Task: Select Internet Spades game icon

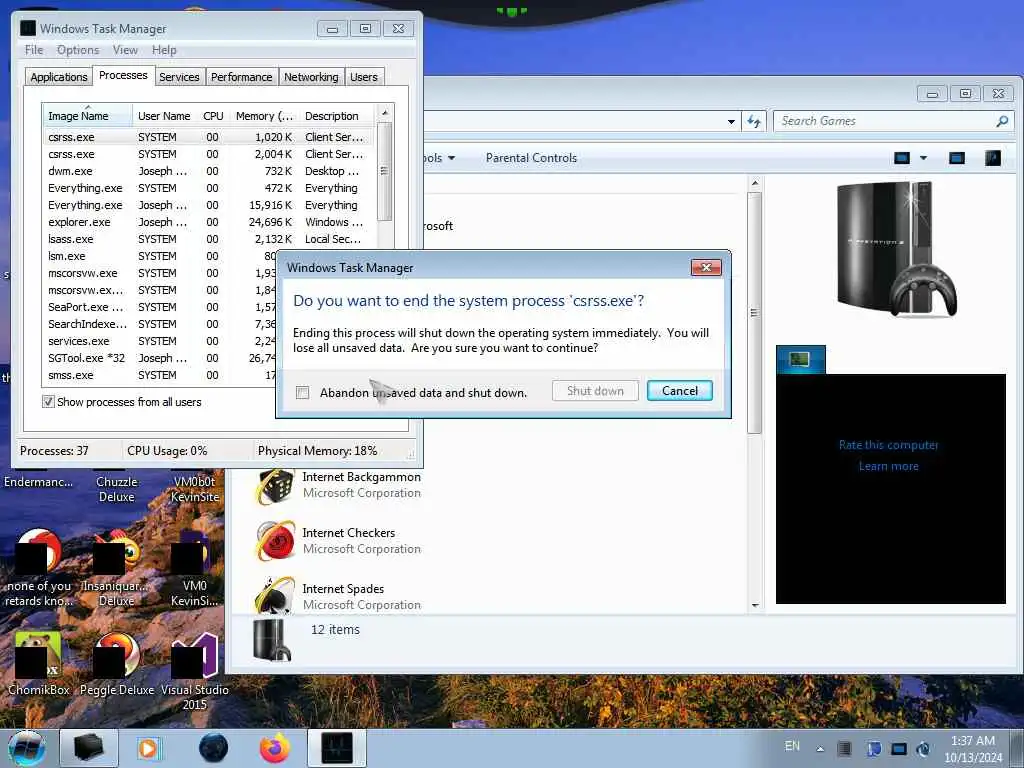Action: (x=275, y=595)
